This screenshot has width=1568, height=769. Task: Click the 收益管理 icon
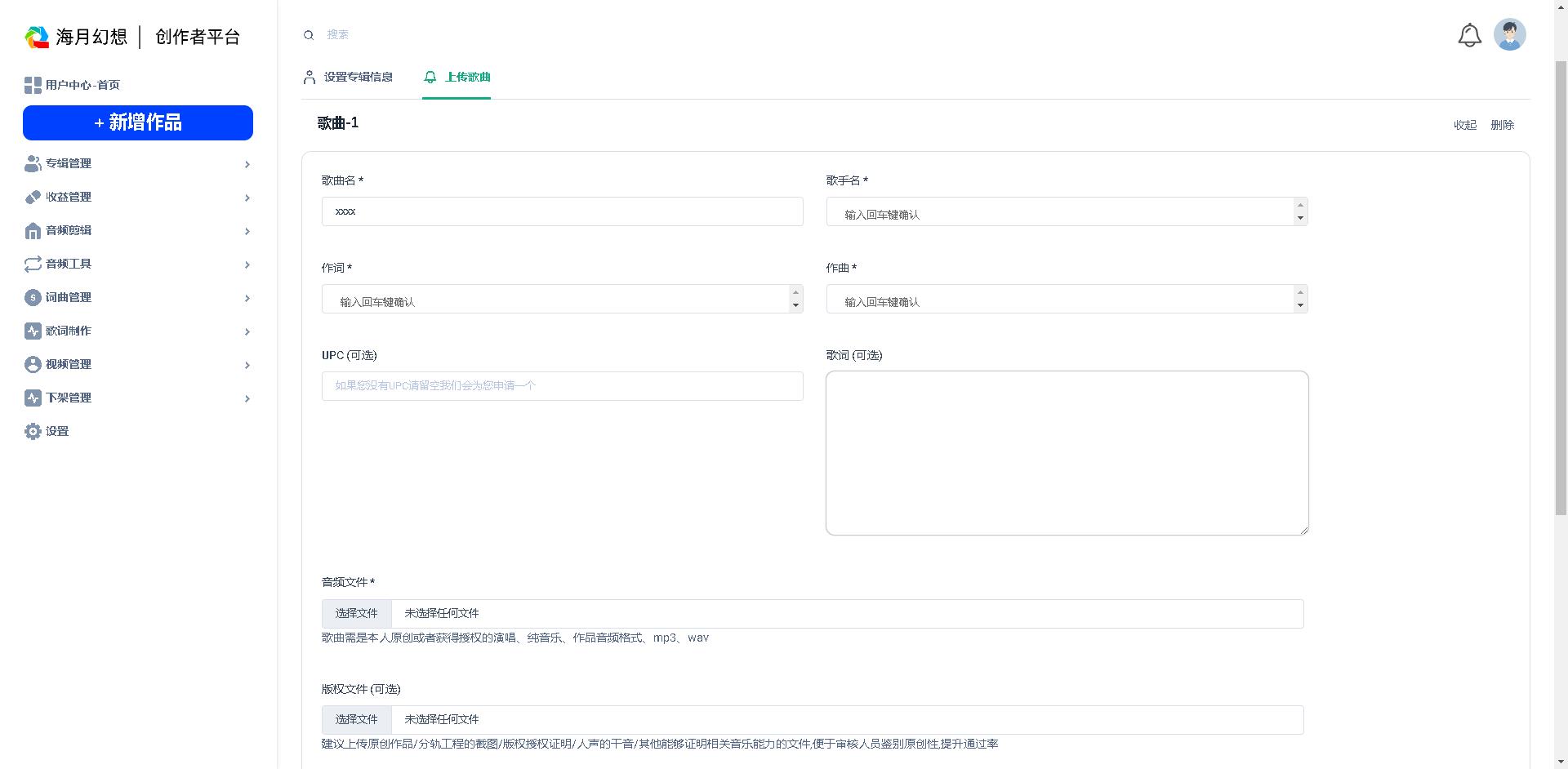(x=33, y=197)
